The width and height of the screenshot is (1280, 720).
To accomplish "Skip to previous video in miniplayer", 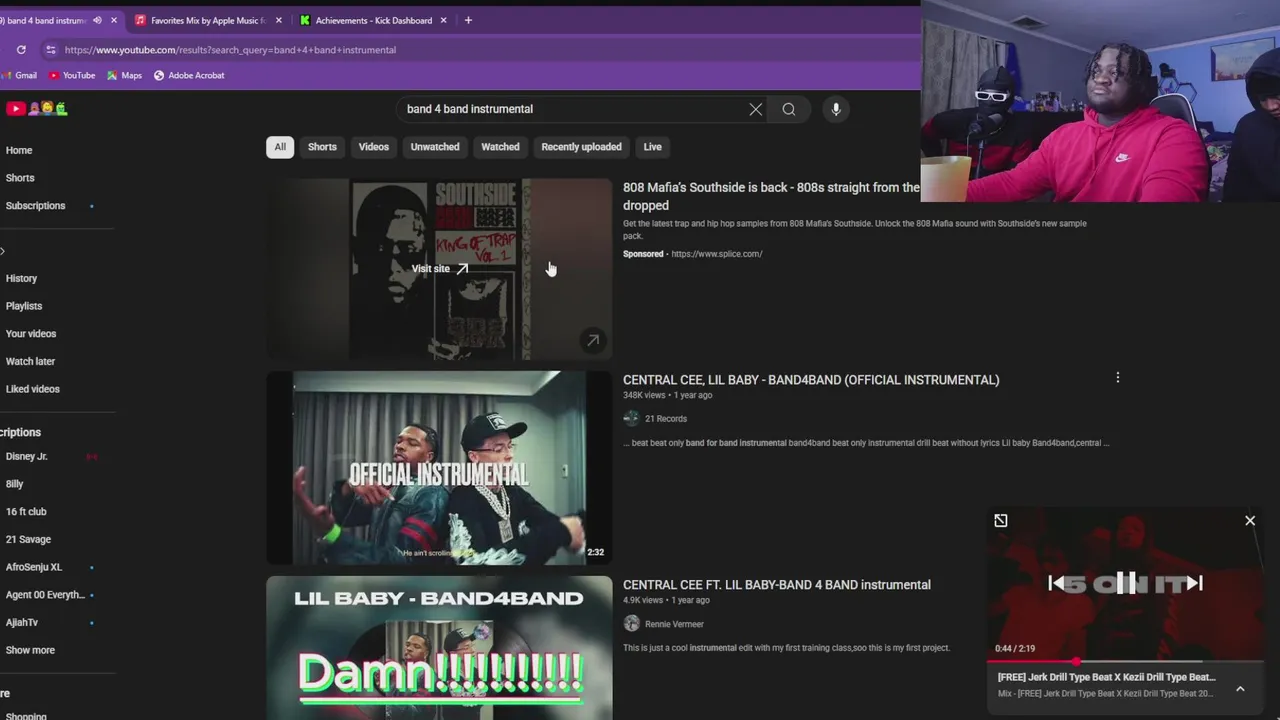I will pyautogui.click(x=1056, y=583).
